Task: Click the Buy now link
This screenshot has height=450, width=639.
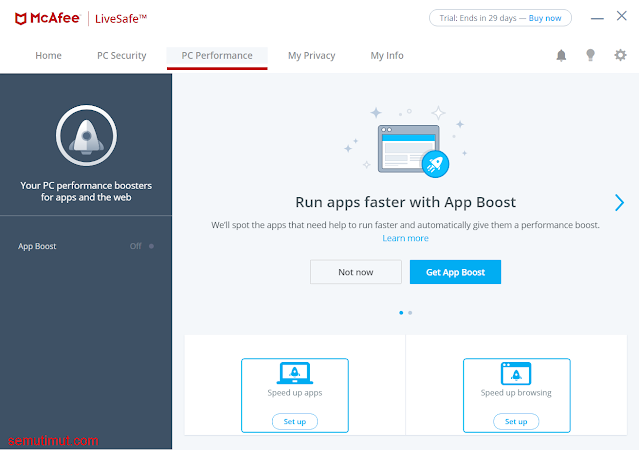Action: pos(545,18)
